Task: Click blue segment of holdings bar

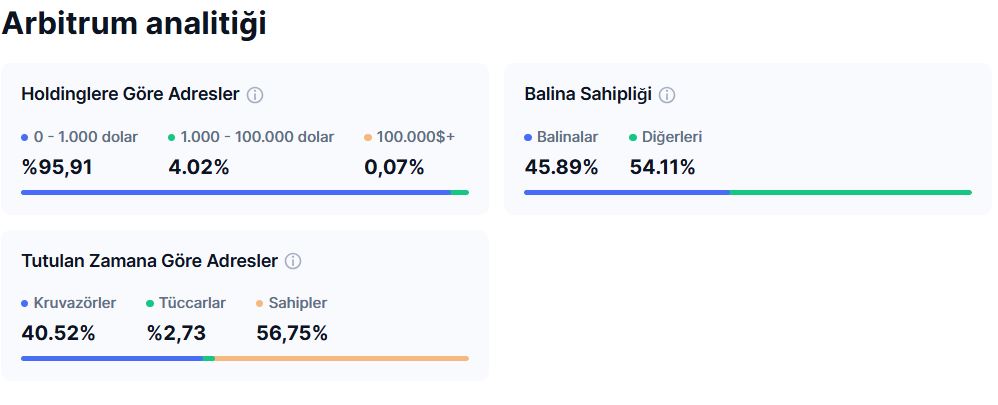Action: (x=235, y=192)
